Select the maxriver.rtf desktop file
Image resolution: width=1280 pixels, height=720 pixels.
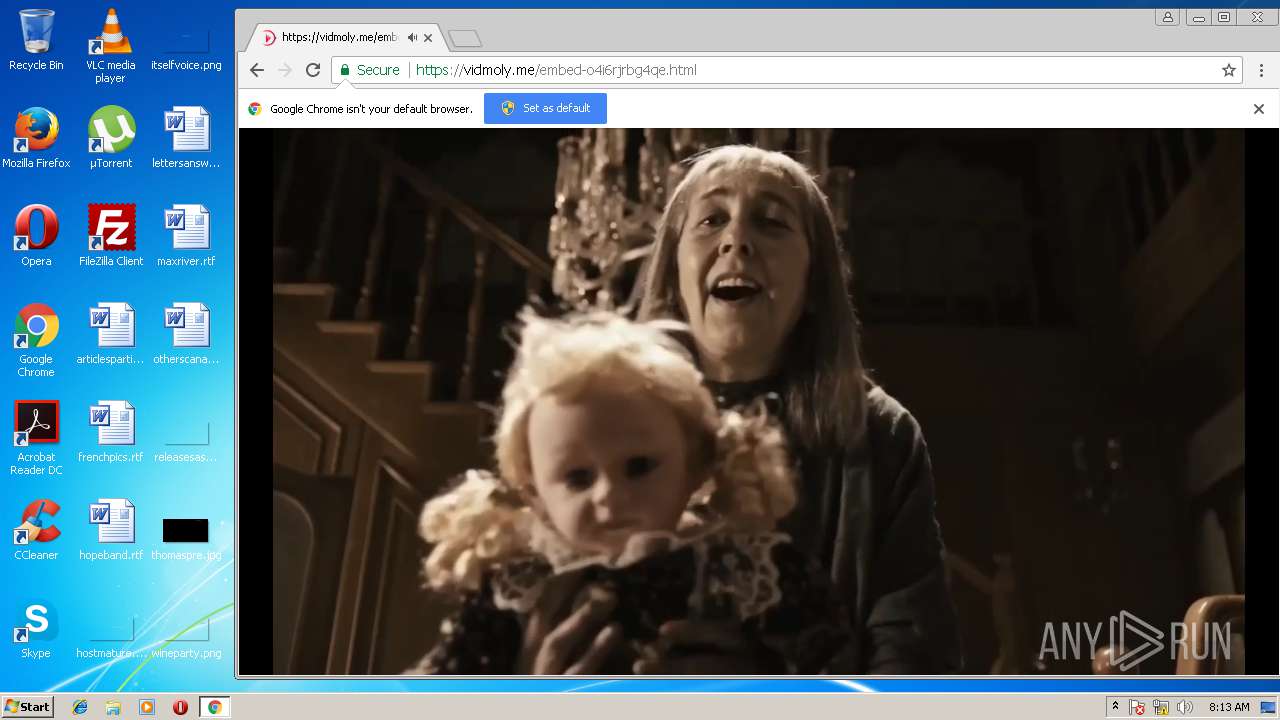(x=186, y=235)
